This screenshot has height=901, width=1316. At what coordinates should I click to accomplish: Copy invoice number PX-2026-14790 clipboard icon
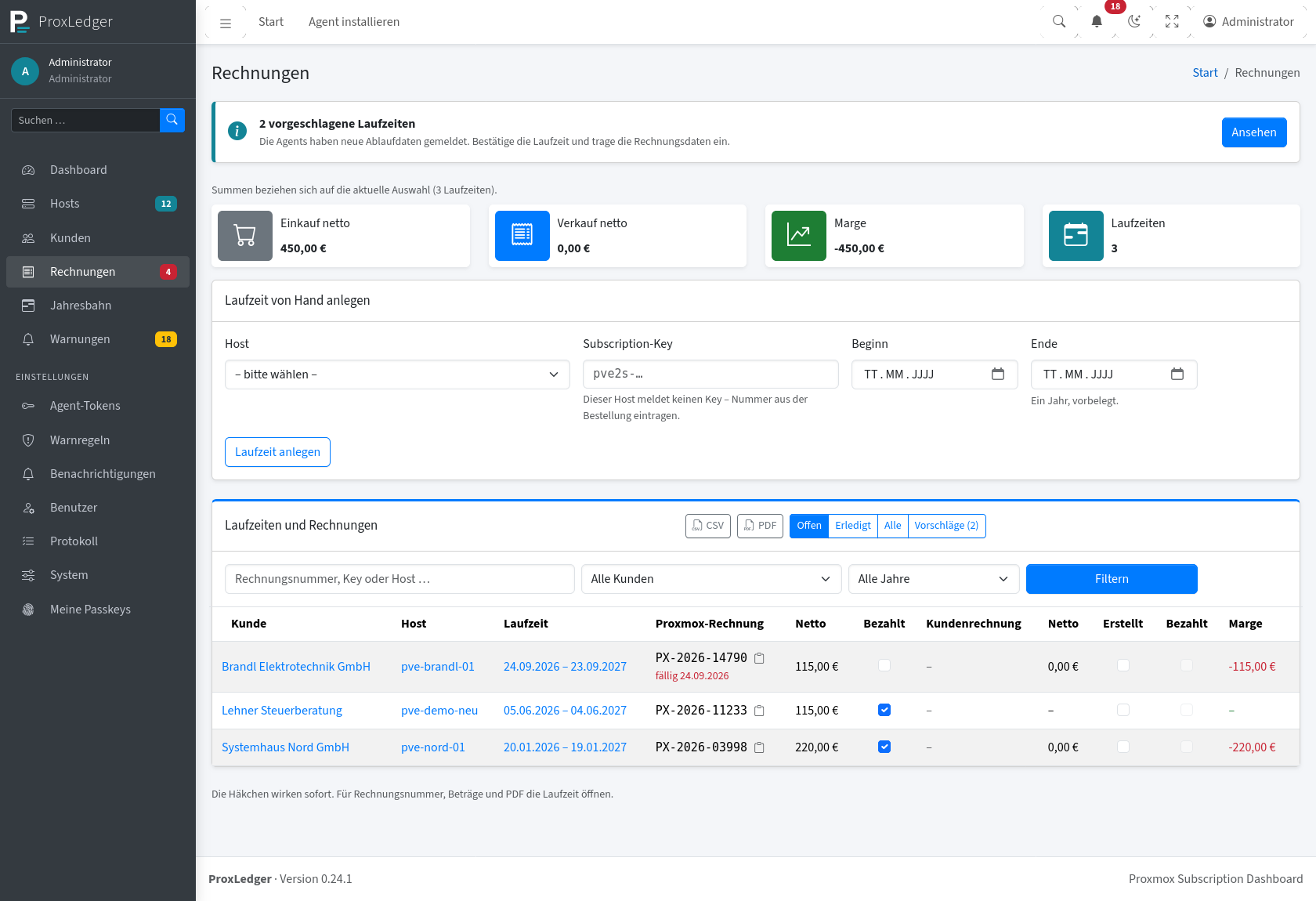coord(759,658)
